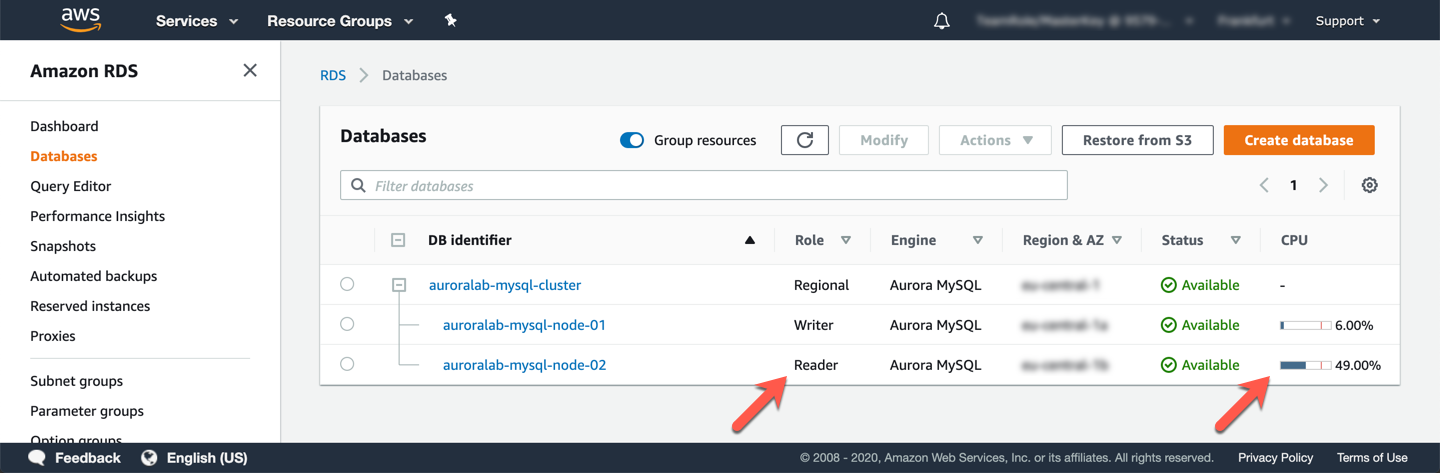
Task: Close the Amazon RDS sidebar panel
Action: 250,70
